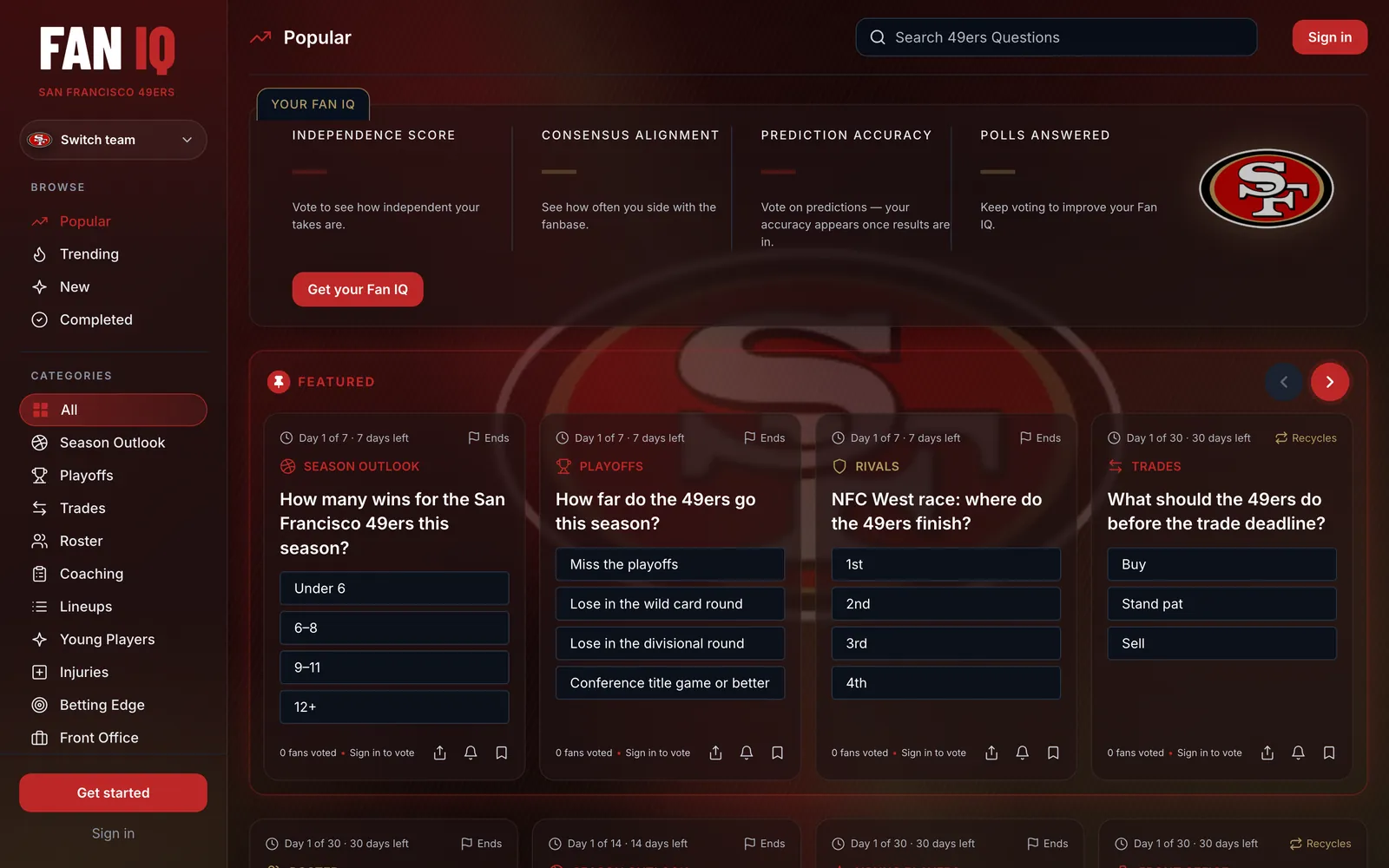Share the trade deadline poll
Image resolution: width=1389 pixels, height=868 pixels.
click(x=1267, y=753)
